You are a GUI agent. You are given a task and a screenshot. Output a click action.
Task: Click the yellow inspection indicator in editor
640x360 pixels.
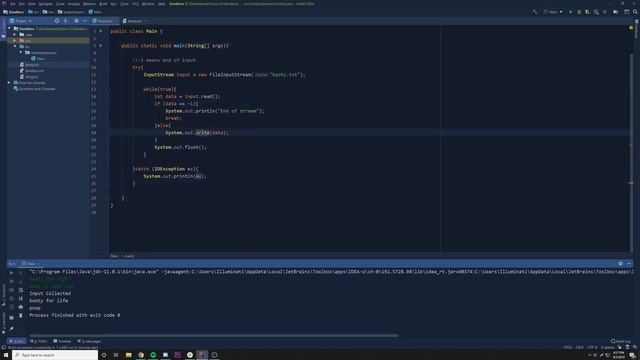[x=631, y=28]
